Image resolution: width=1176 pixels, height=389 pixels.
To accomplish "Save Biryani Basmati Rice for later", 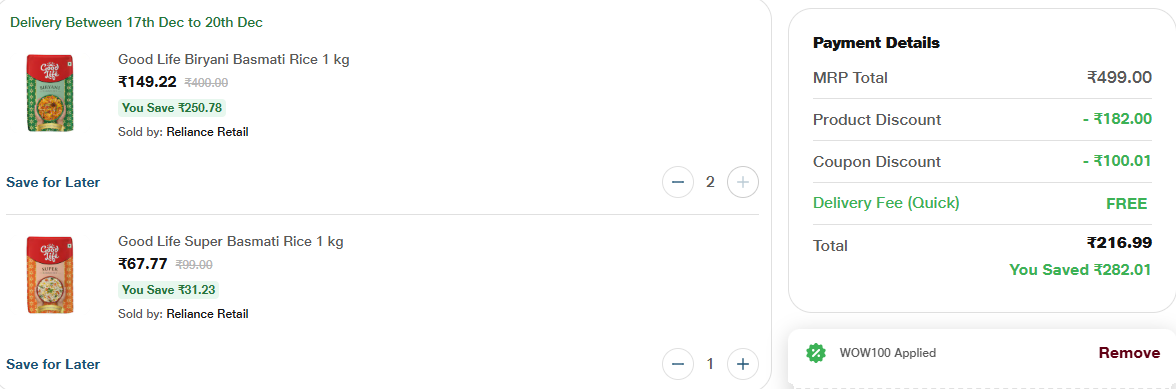I will pos(53,182).
